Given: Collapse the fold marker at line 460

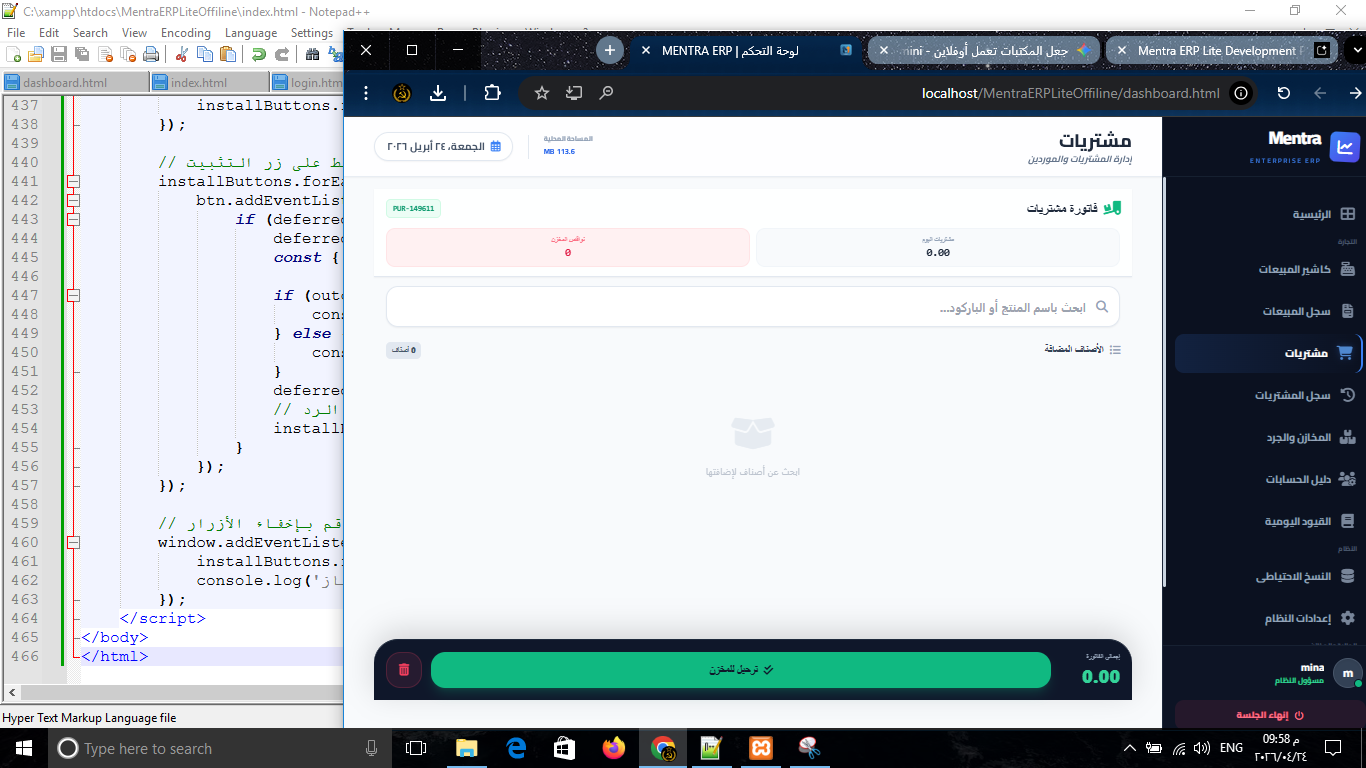Looking at the screenshot, I should point(72,542).
